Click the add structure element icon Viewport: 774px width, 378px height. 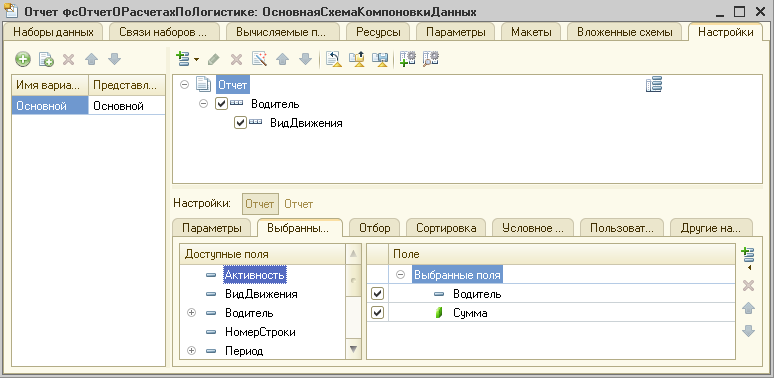pyautogui.click(x=183, y=59)
